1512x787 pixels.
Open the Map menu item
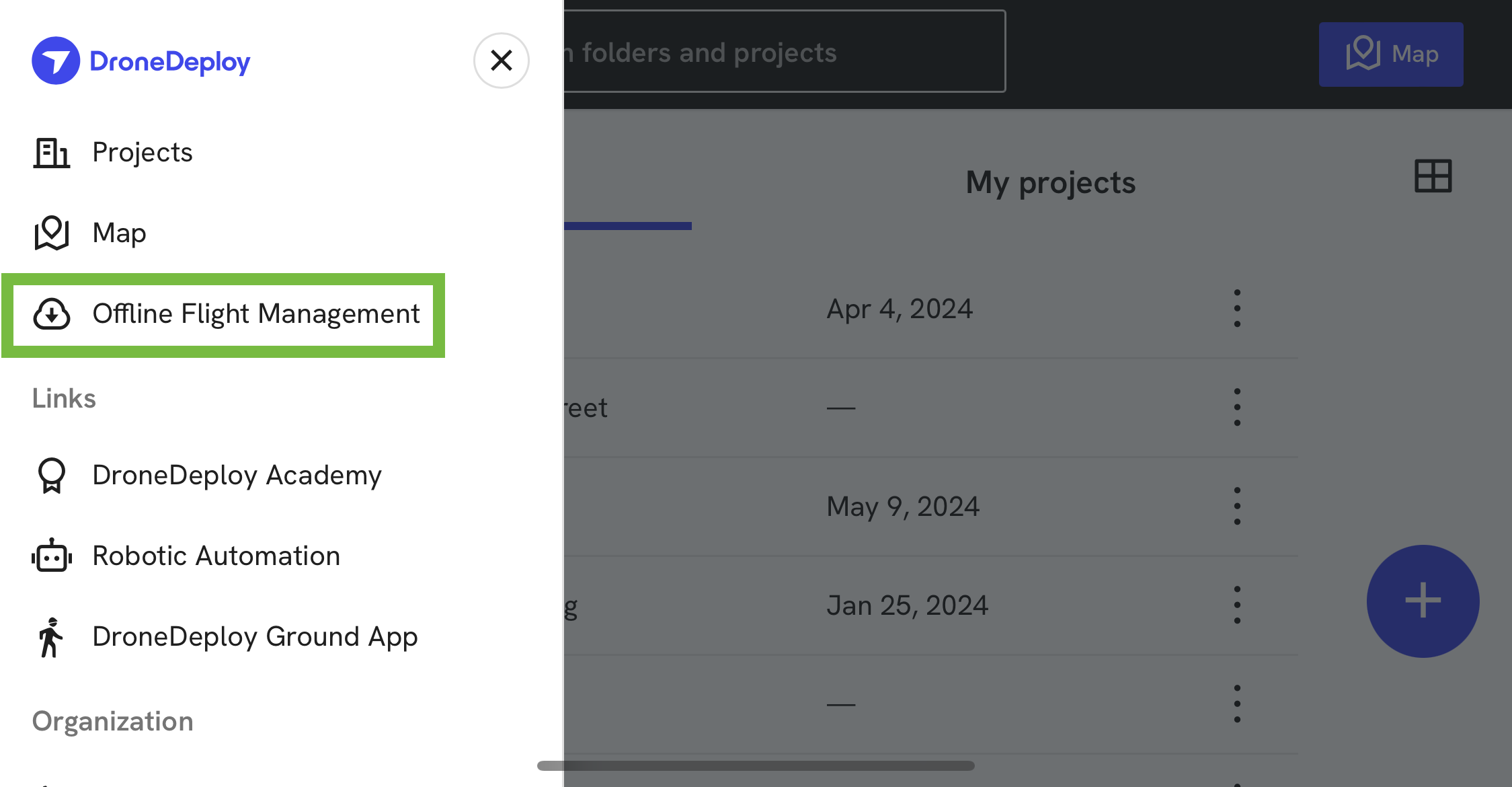119,233
